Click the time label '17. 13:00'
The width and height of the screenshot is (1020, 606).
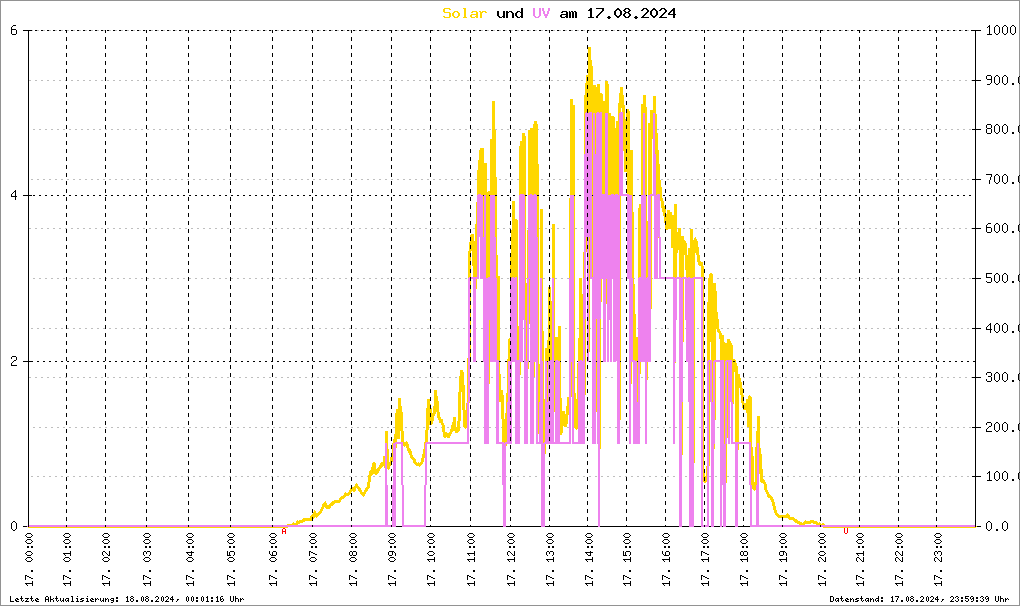pyautogui.click(x=550, y=559)
